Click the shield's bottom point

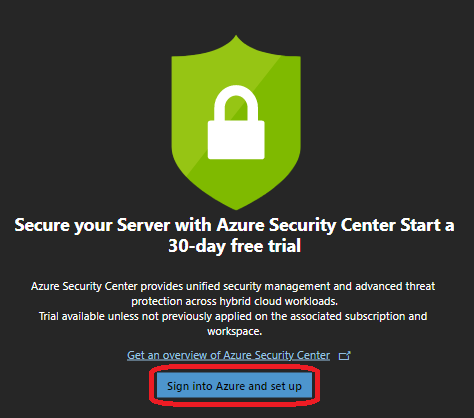coord(236,207)
